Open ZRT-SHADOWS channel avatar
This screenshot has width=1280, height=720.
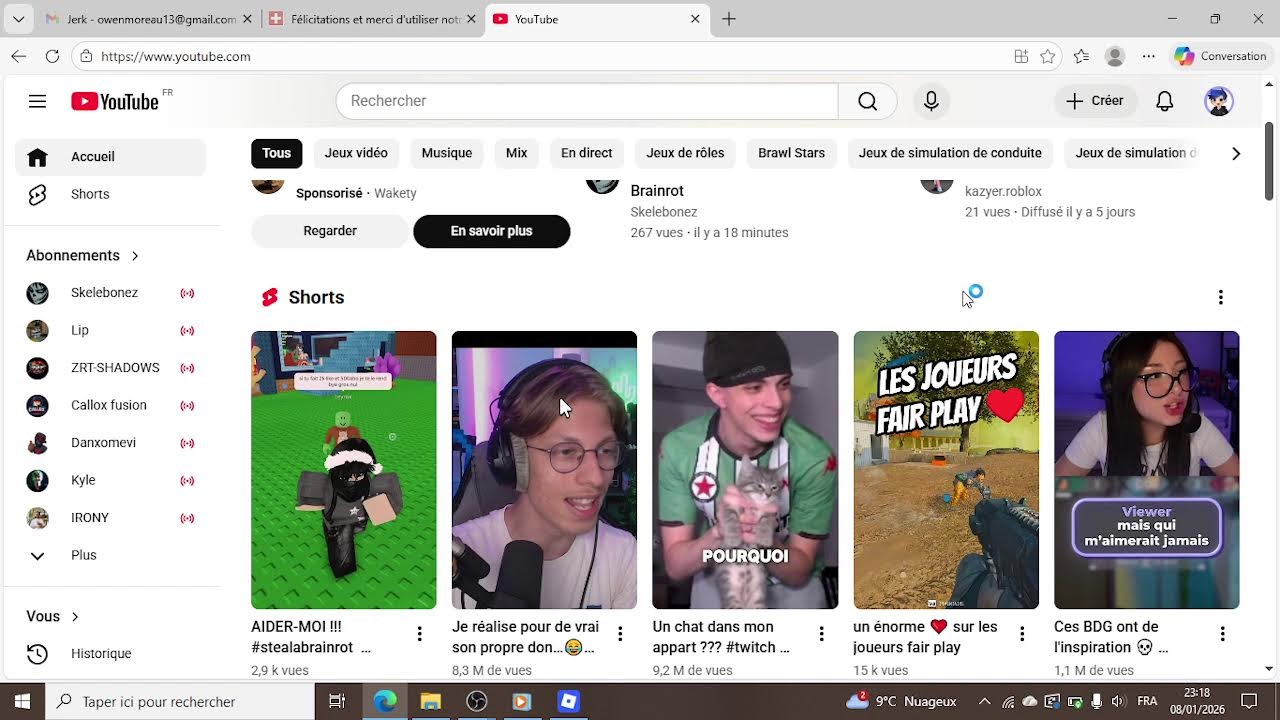[37, 368]
